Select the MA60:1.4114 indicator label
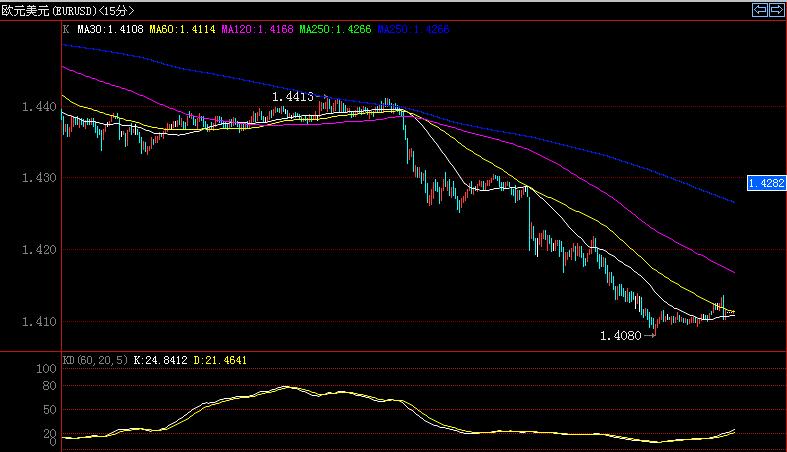The height and width of the screenshot is (452, 787). (x=182, y=30)
